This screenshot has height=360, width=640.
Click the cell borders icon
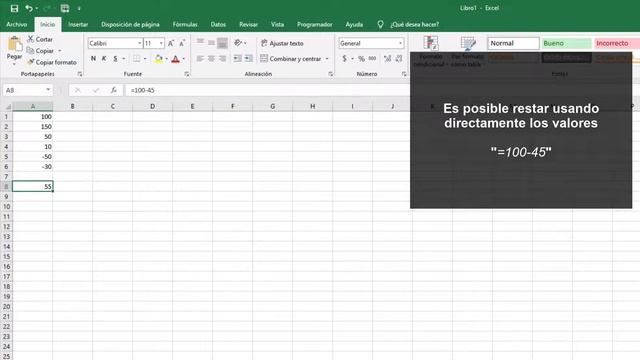137,59
